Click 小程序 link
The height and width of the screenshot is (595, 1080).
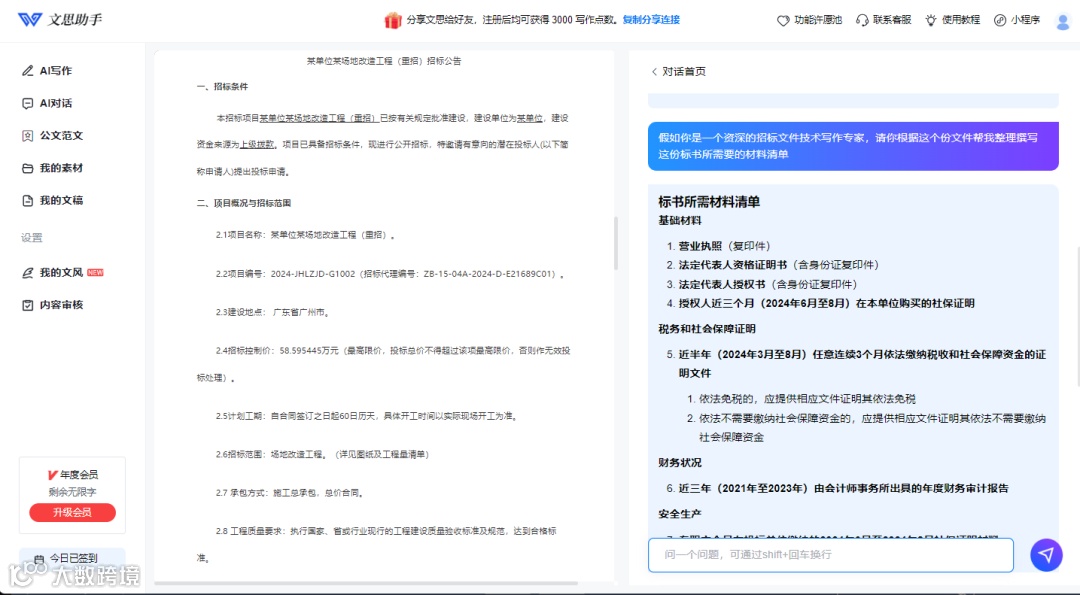(x=1026, y=20)
